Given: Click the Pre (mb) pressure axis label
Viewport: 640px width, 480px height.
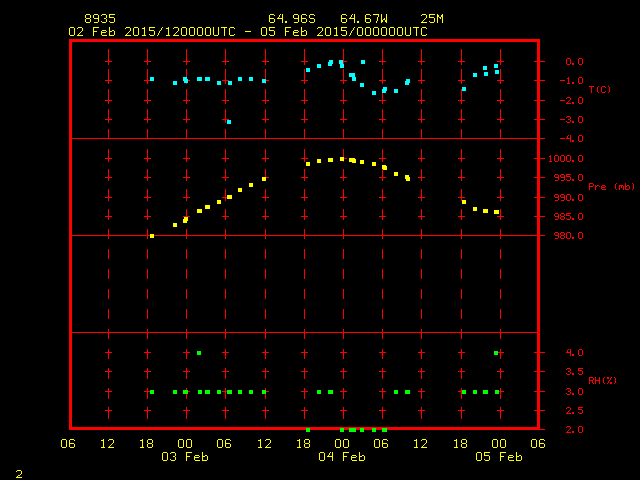Looking at the screenshot, I should coord(611,187).
